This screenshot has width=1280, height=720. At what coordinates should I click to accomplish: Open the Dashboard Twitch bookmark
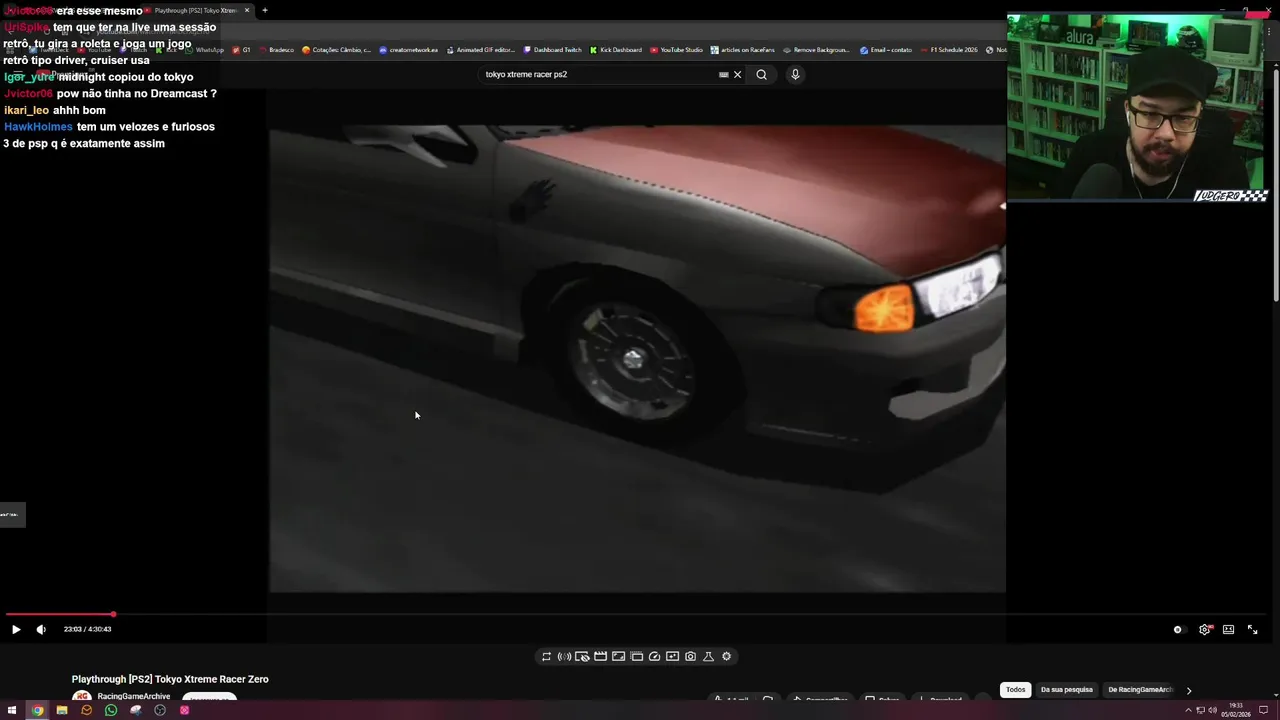(553, 50)
